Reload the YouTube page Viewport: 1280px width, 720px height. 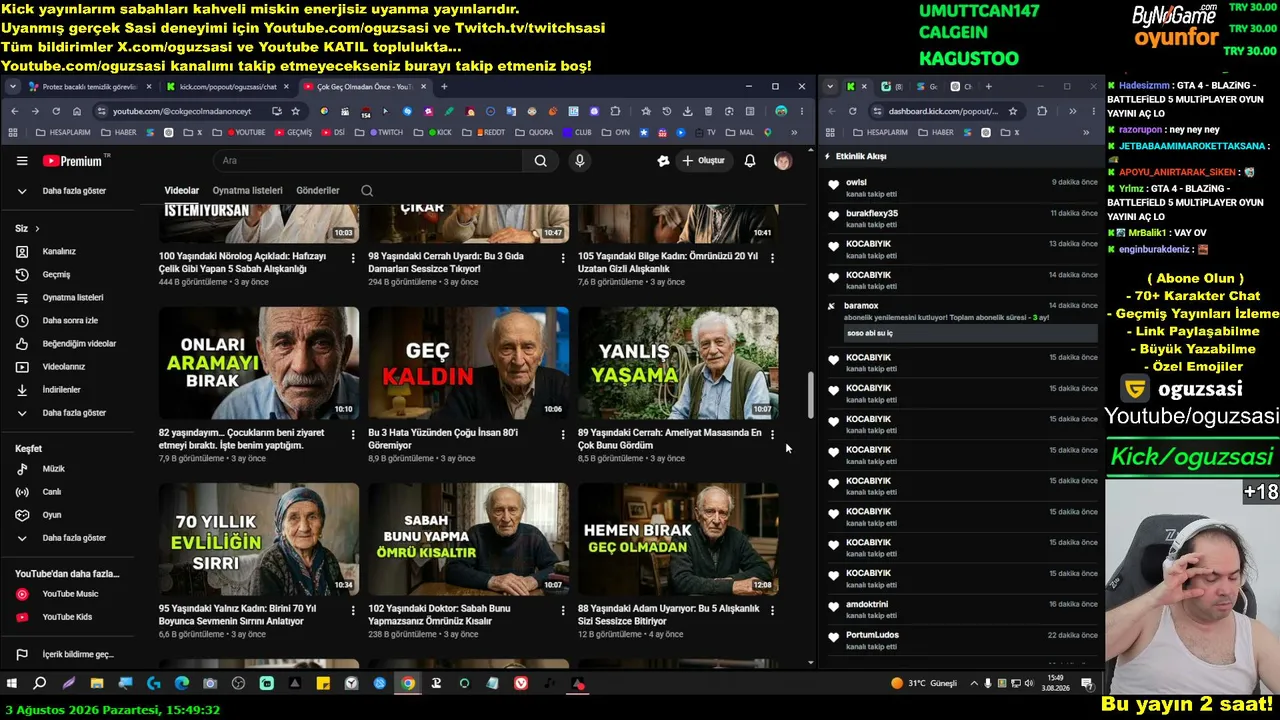click(56, 111)
